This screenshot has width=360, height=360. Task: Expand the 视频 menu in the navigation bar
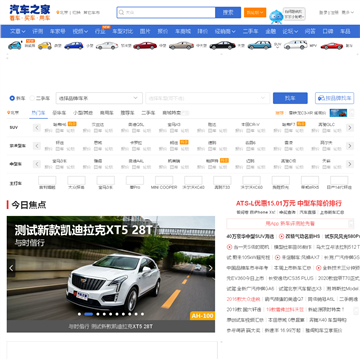pyautogui.click(x=80, y=31)
